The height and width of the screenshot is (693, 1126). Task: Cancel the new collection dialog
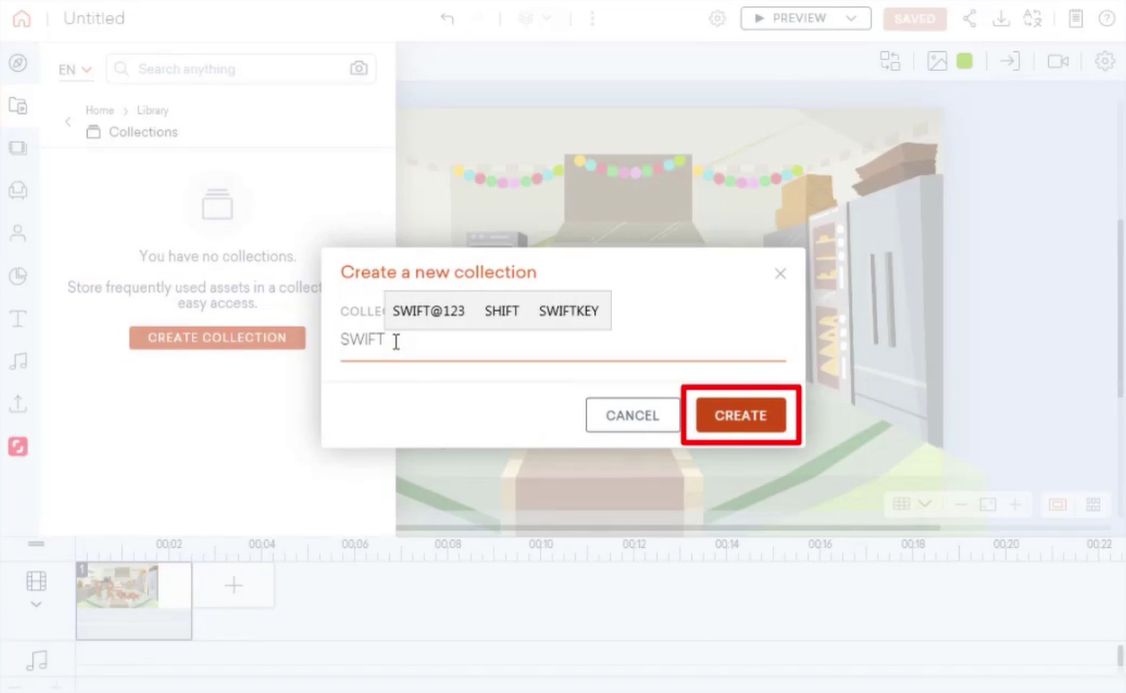point(632,415)
